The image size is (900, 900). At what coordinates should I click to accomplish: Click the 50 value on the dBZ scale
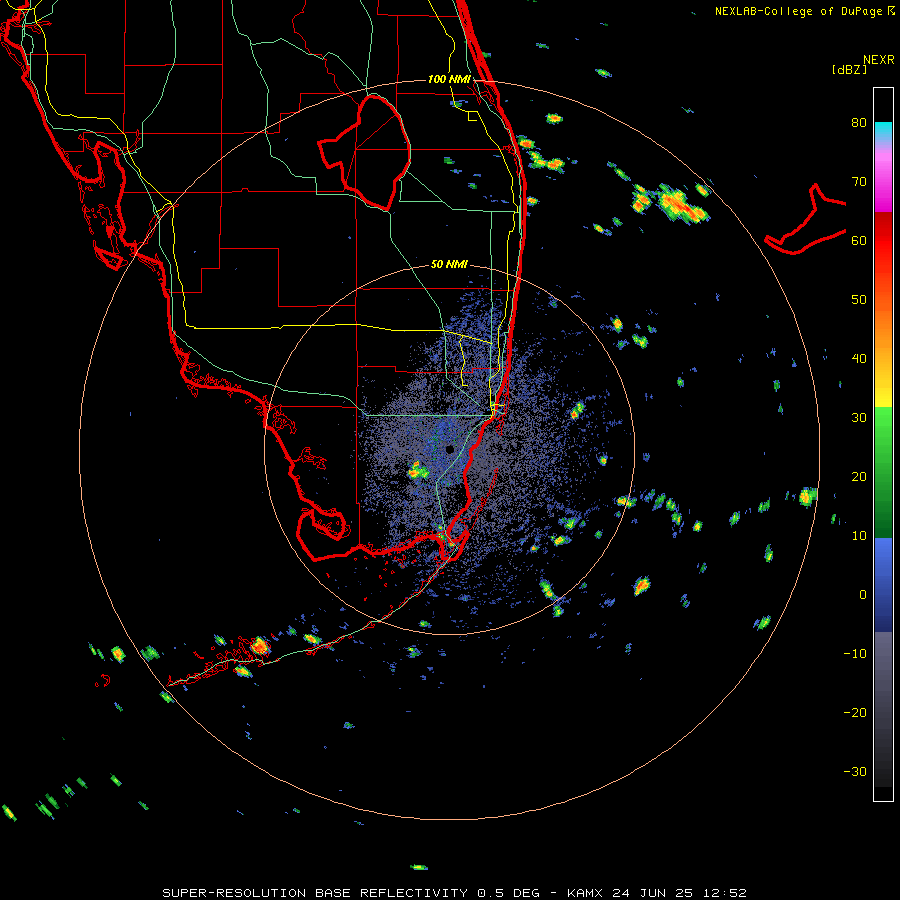[859, 300]
